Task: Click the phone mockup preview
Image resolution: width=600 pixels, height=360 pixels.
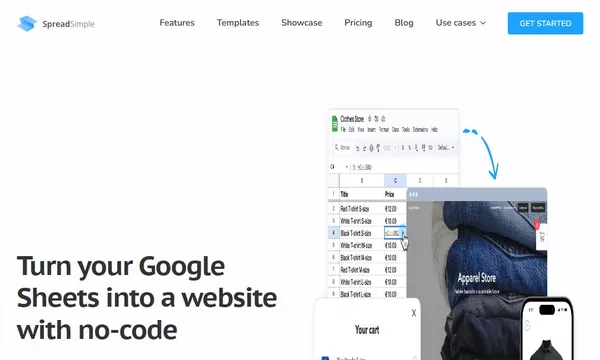Action: click(547, 329)
